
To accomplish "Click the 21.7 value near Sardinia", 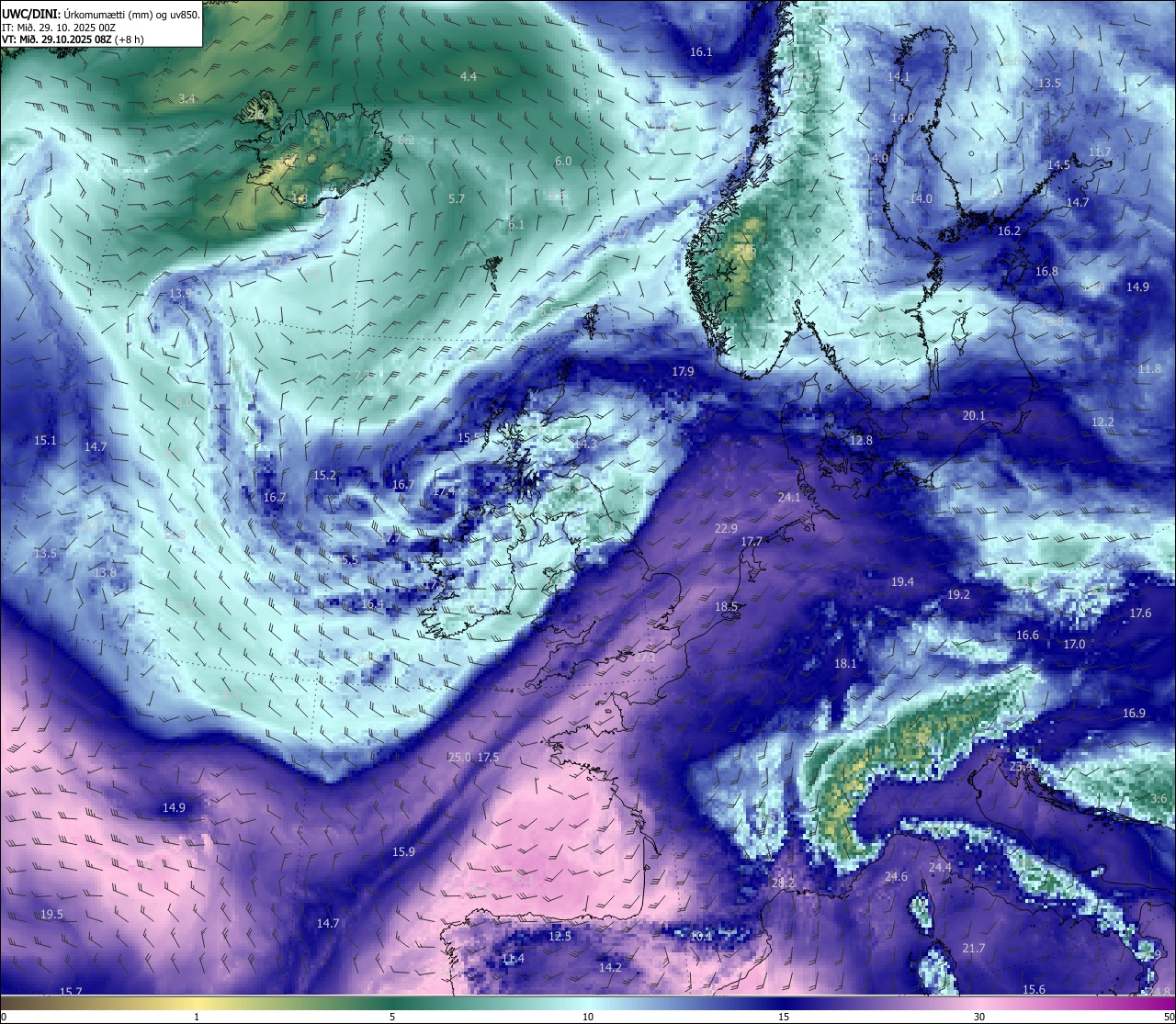I will click(973, 948).
